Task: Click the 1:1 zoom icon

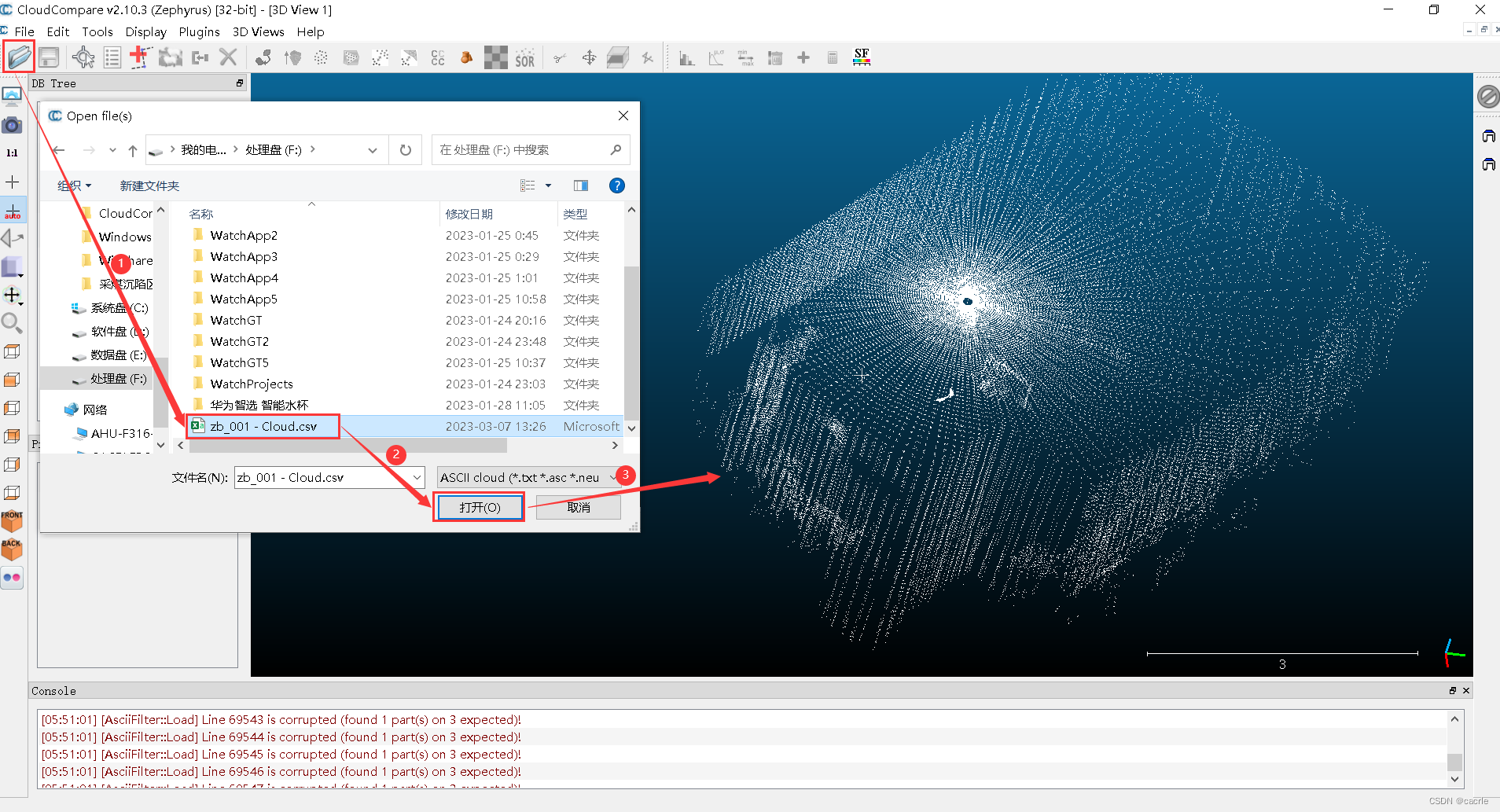Action: pyautogui.click(x=12, y=153)
